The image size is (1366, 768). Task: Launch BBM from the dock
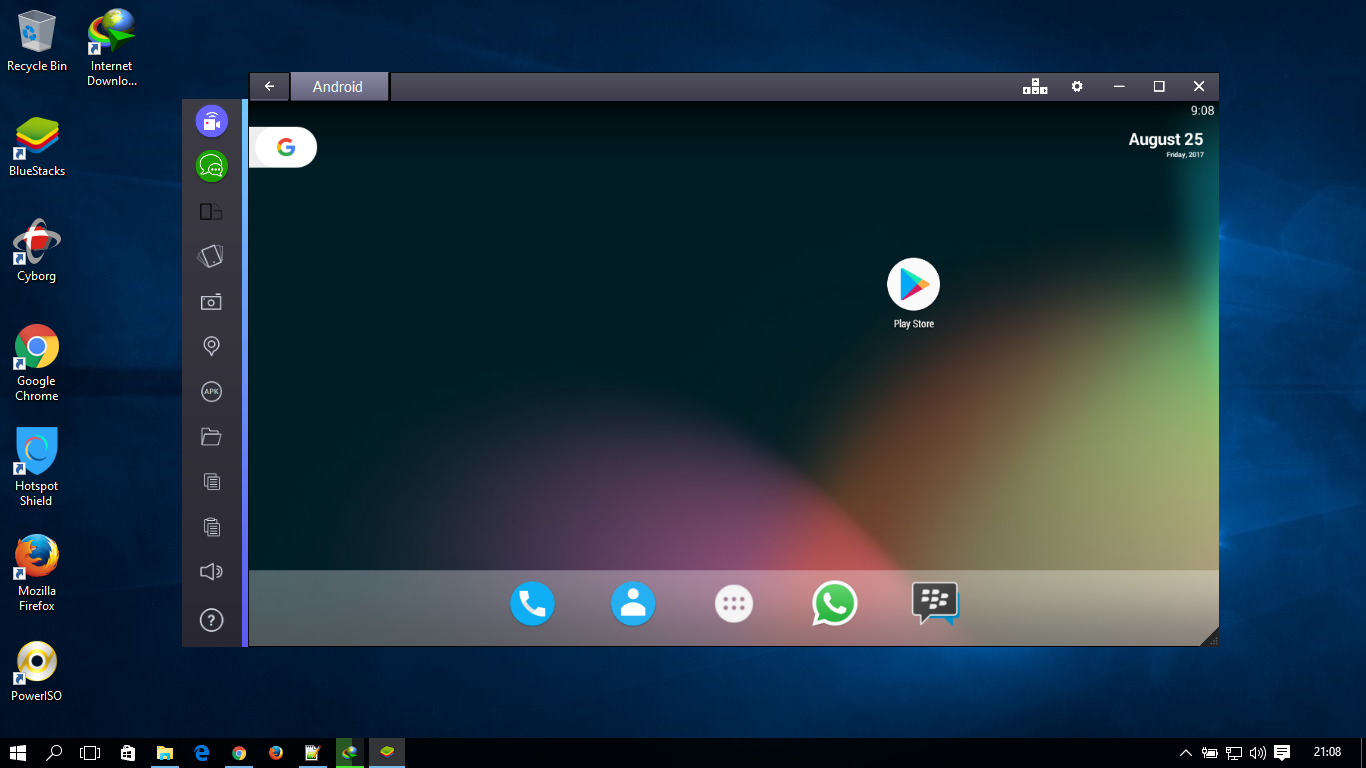click(x=935, y=603)
